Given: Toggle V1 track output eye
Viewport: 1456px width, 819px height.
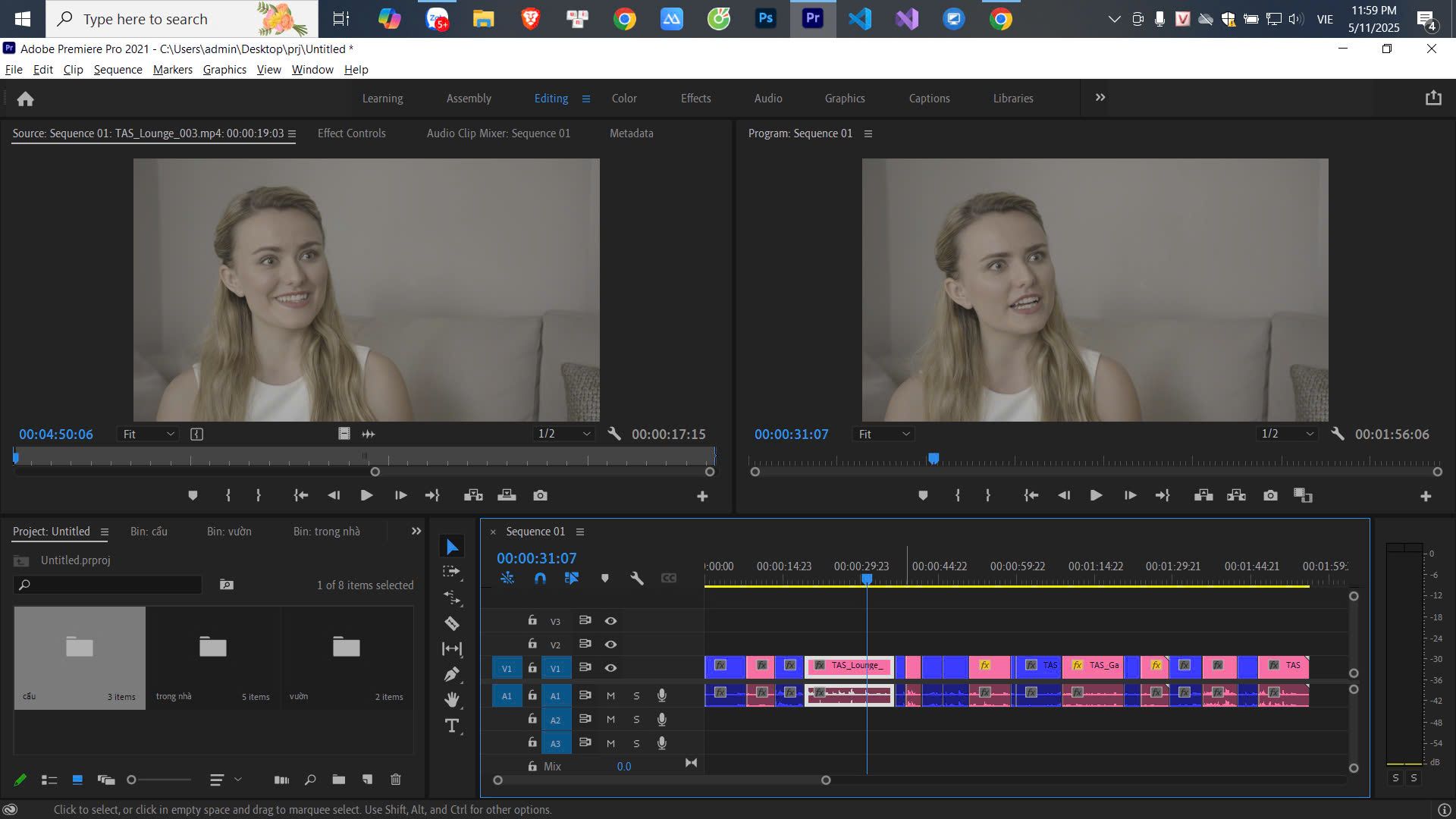Looking at the screenshot, I should [x=610, y=668].
